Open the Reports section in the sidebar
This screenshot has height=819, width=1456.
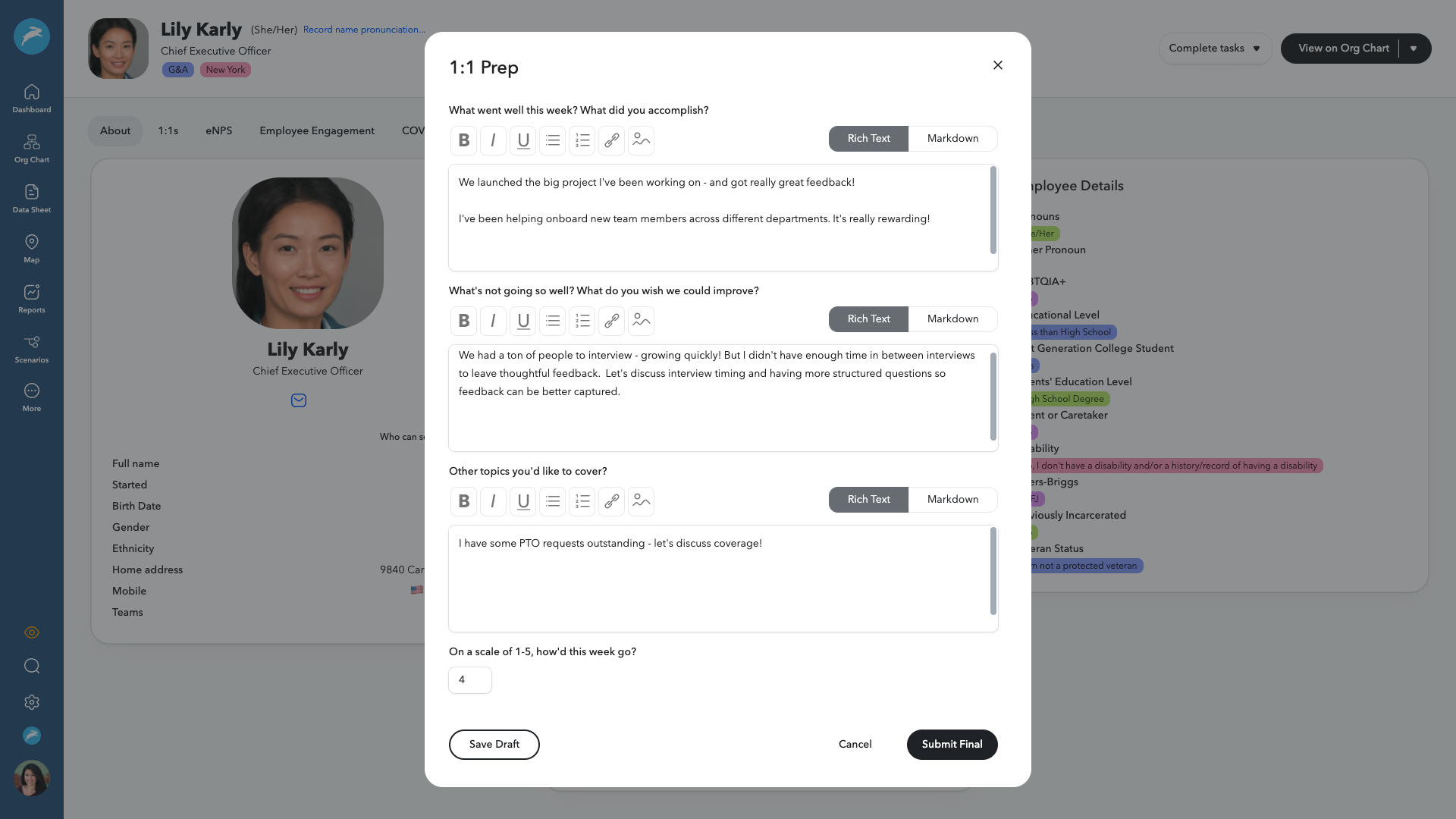[31, 298]
